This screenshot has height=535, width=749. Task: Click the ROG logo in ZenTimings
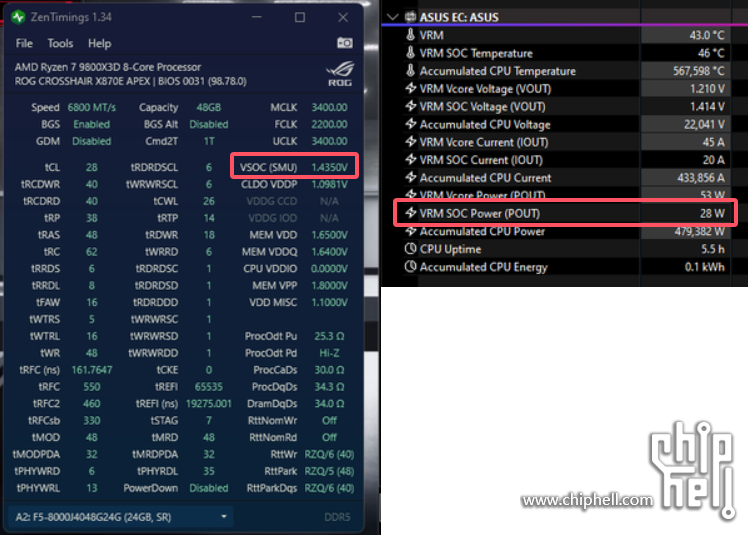(340, 74)
